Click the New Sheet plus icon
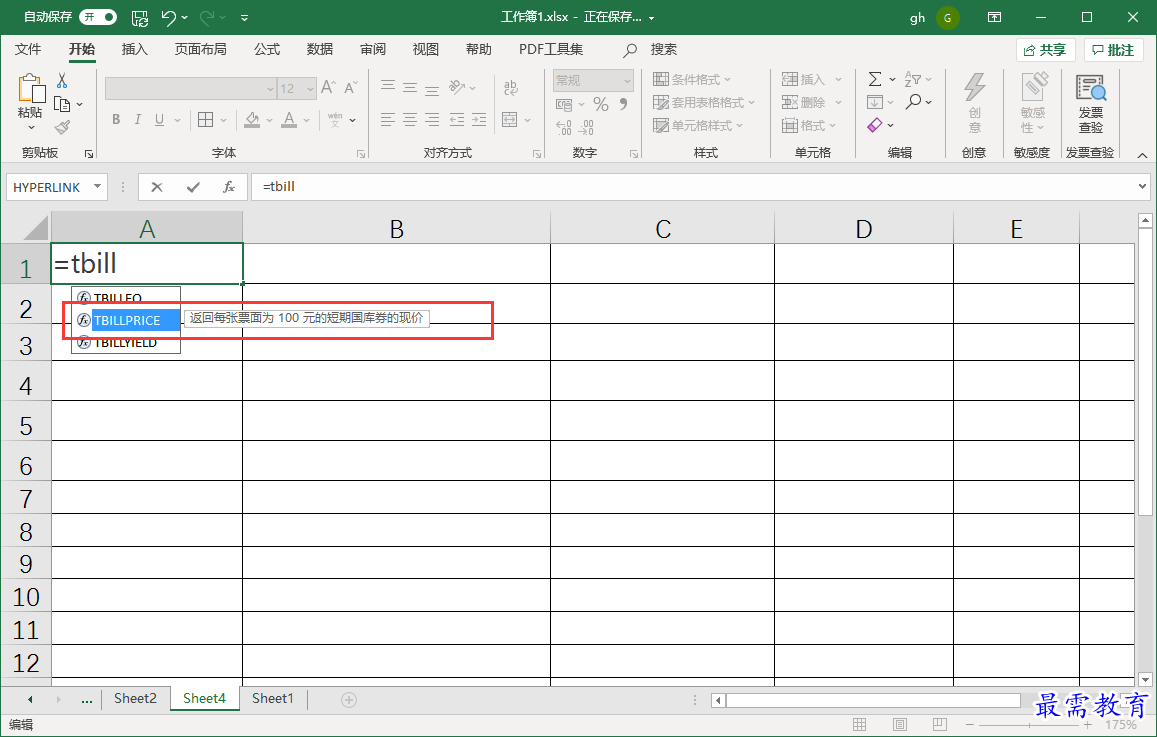The width and height of the screenshot is (1157, 737). [x=349, y=699]
